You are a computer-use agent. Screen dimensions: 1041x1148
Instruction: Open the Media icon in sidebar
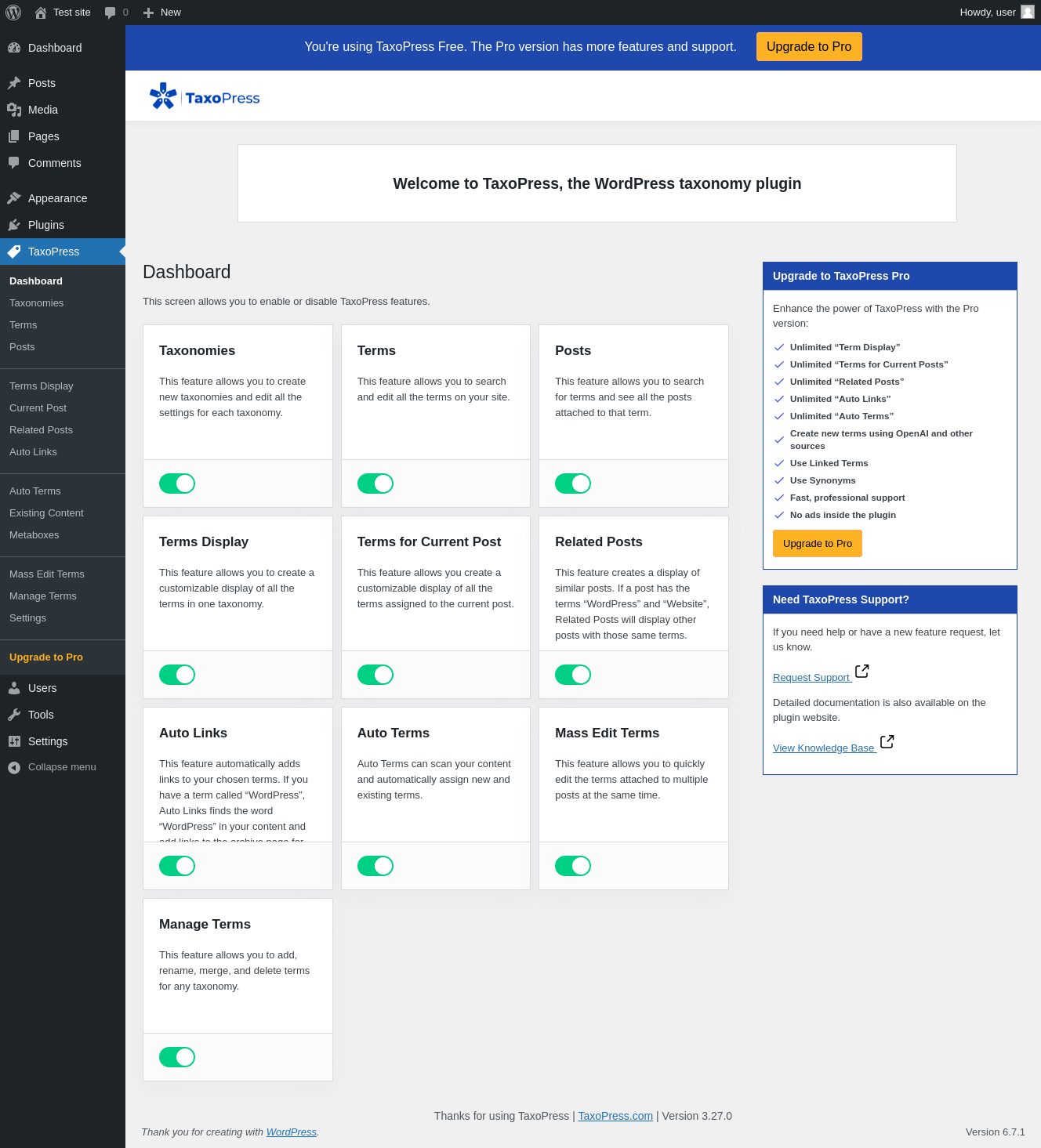coord(14,110)
